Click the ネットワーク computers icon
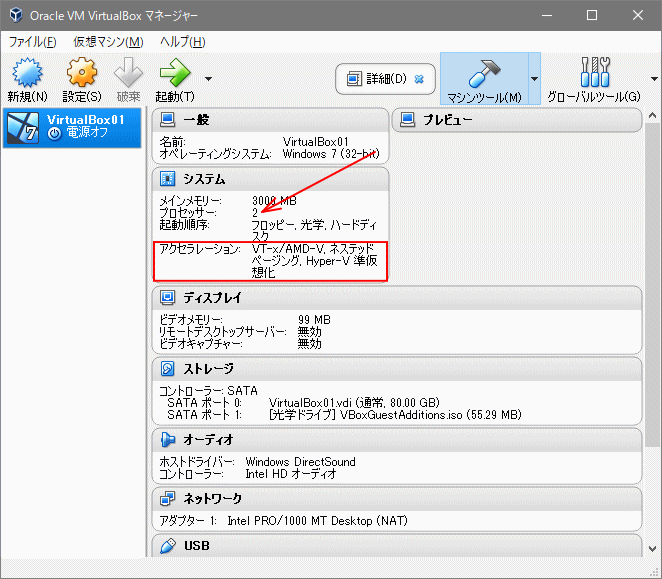 coord(168,499)
